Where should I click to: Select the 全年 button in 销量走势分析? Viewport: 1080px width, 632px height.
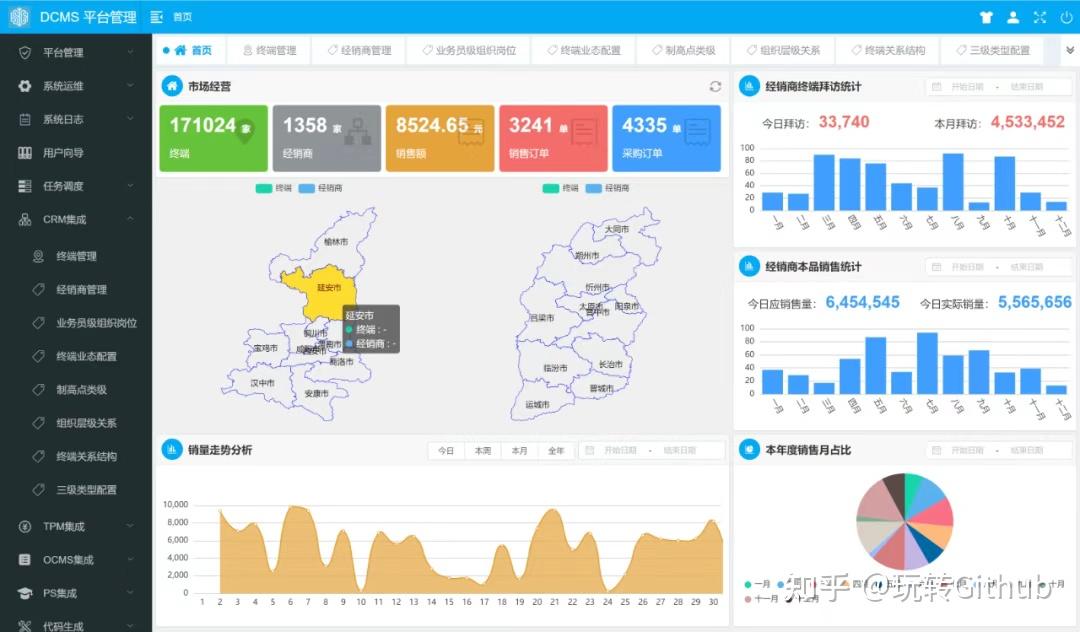tap(557, 450)
